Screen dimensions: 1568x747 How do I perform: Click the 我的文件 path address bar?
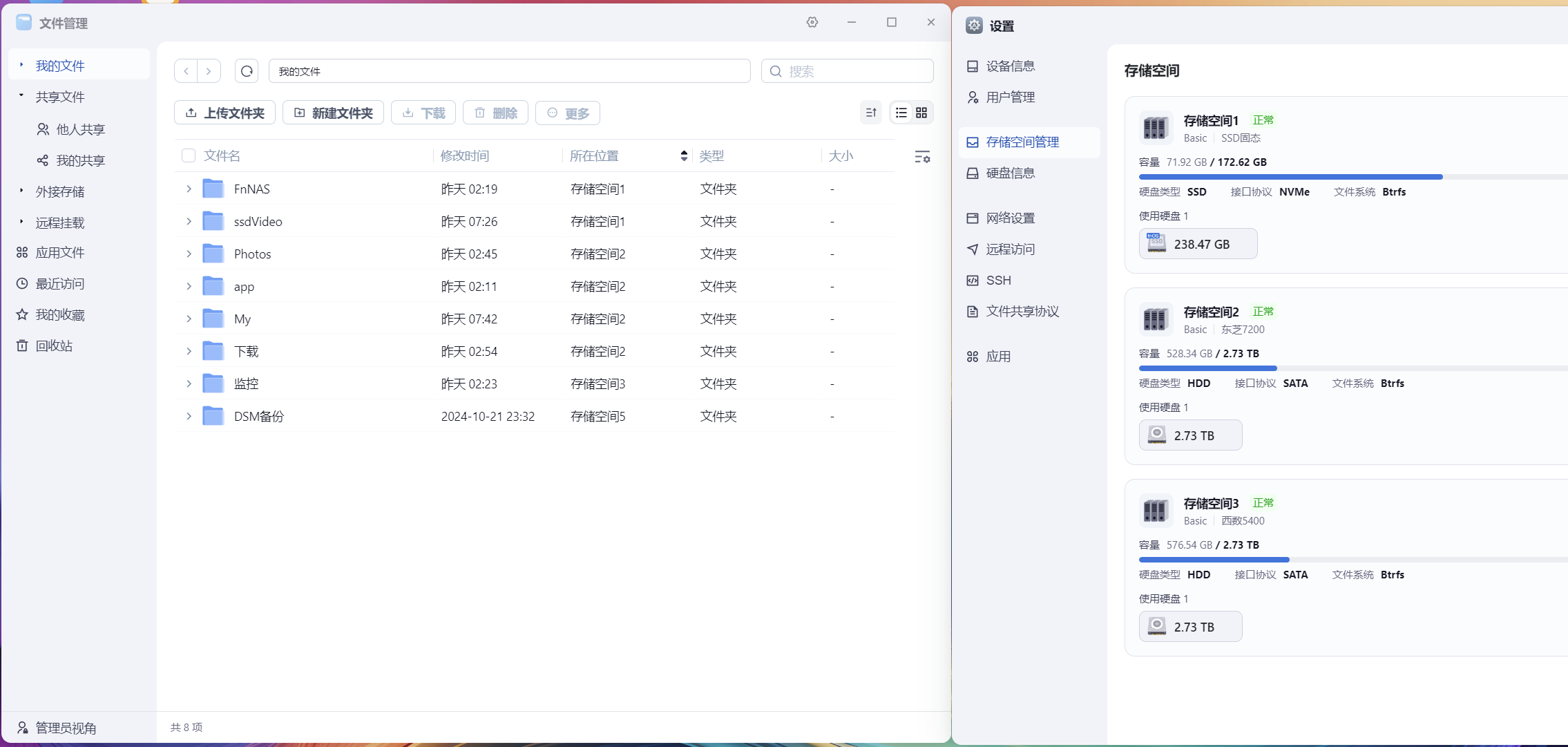click(x=510, y=71)
